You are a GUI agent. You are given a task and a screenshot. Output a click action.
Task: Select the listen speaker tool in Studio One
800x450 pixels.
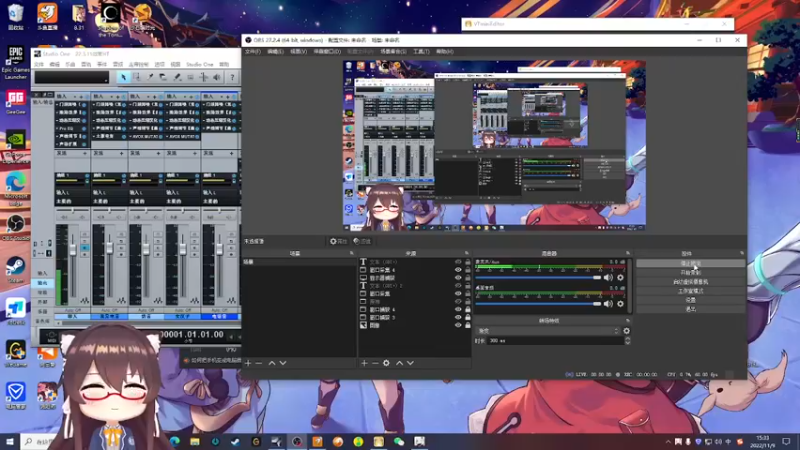217,77
